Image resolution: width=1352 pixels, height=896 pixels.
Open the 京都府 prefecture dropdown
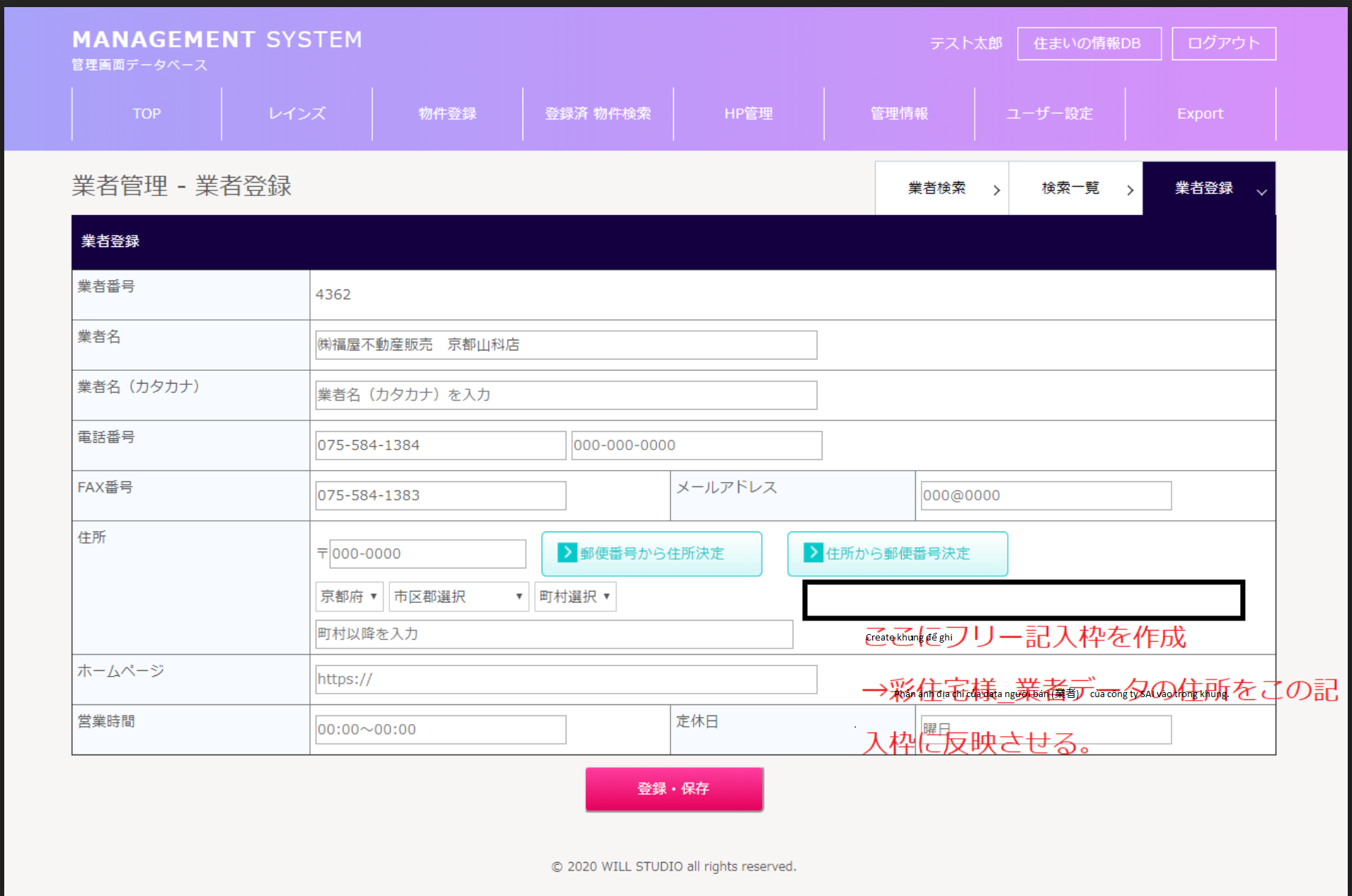[349, 597]
